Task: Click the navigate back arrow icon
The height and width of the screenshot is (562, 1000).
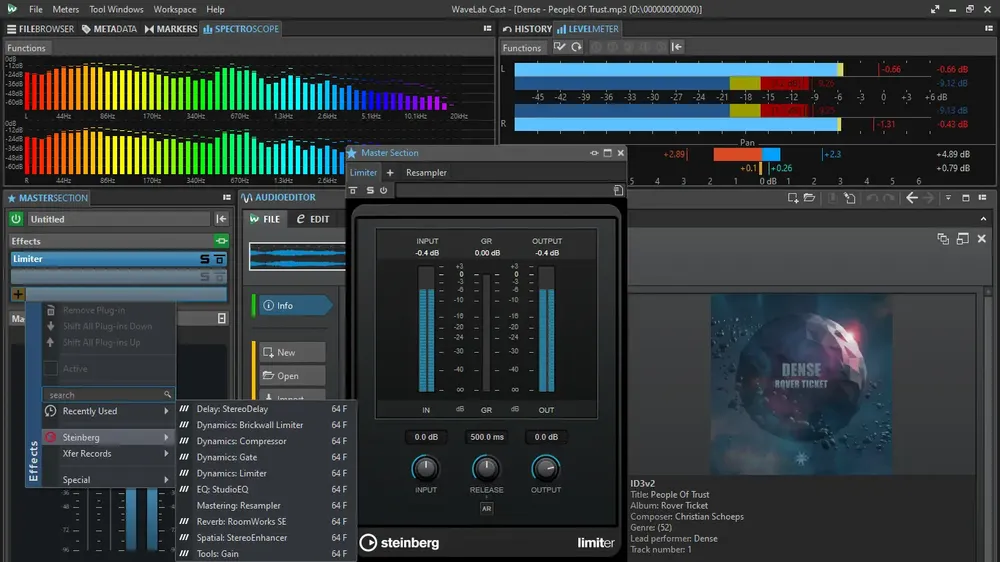Action: click(912, 198)
